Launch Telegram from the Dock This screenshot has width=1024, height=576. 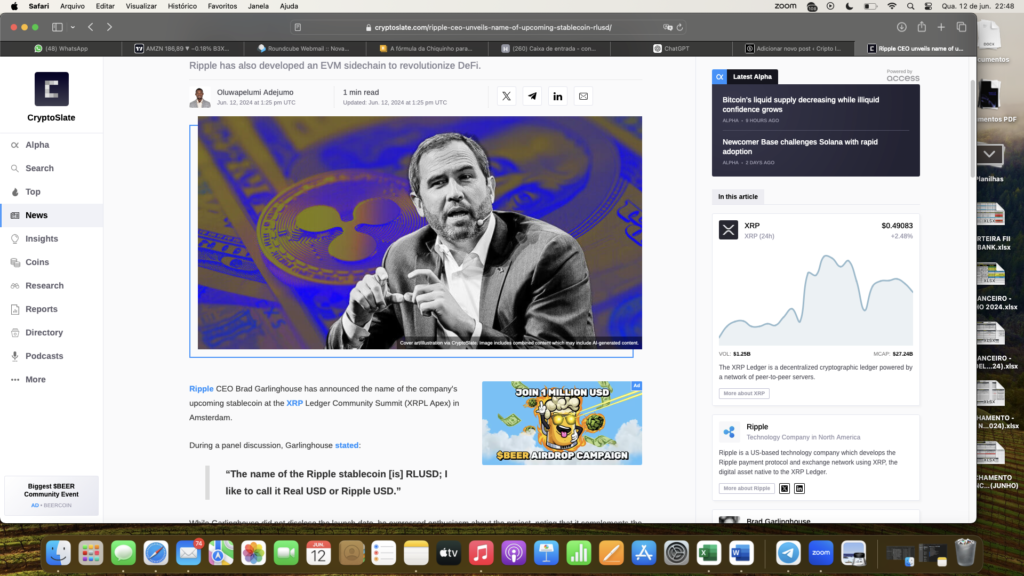(788, 553)
